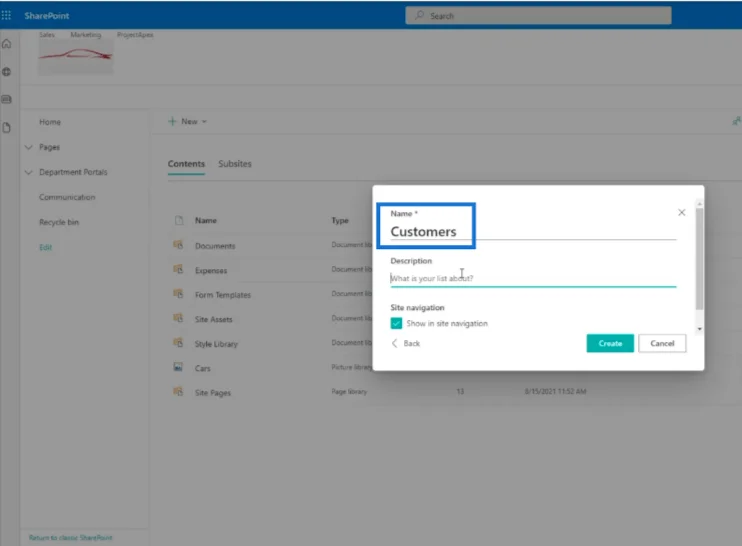The height and width of the screenshot is (546, 742).
Task: Open Communication in site navigation
Action: point(67,197)
